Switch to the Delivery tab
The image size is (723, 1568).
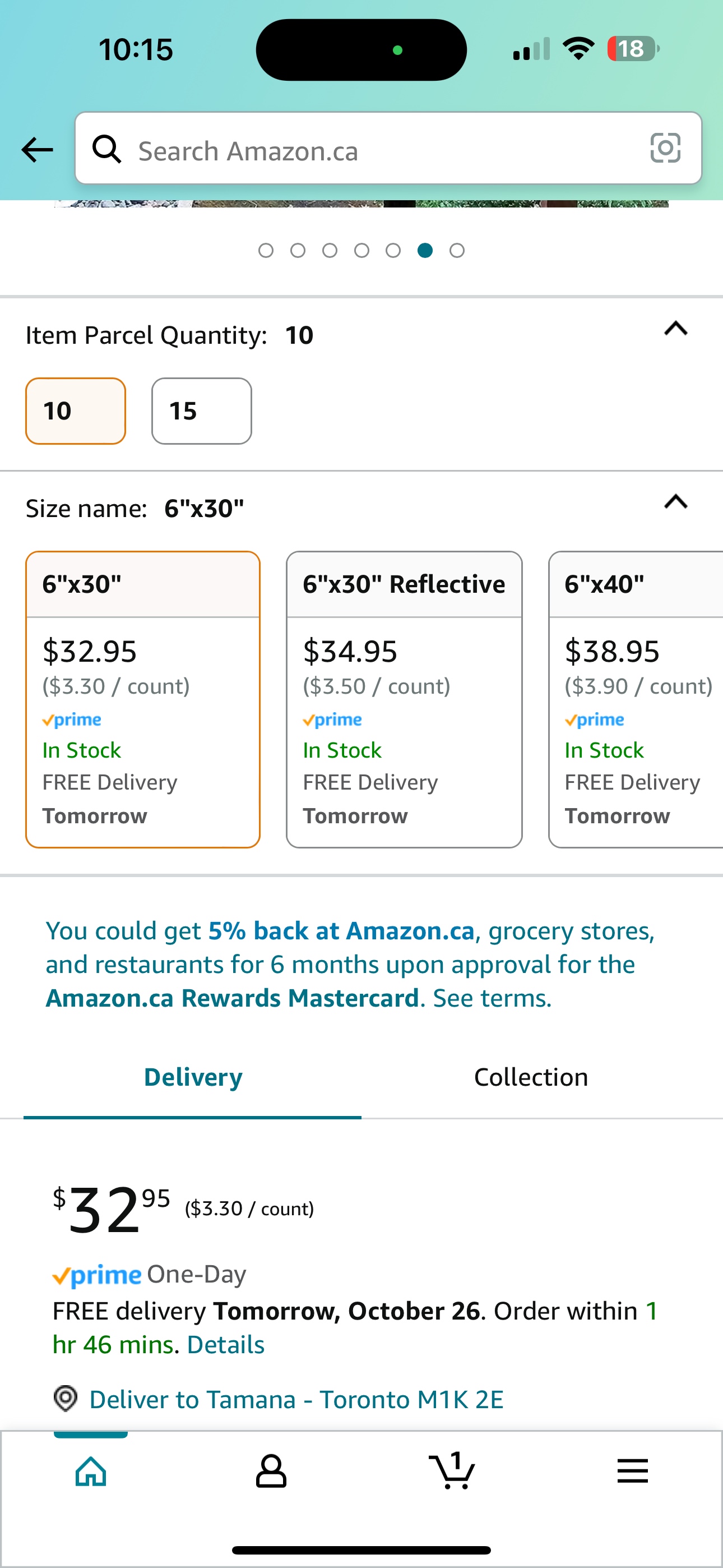click(x=193, y=1077)
